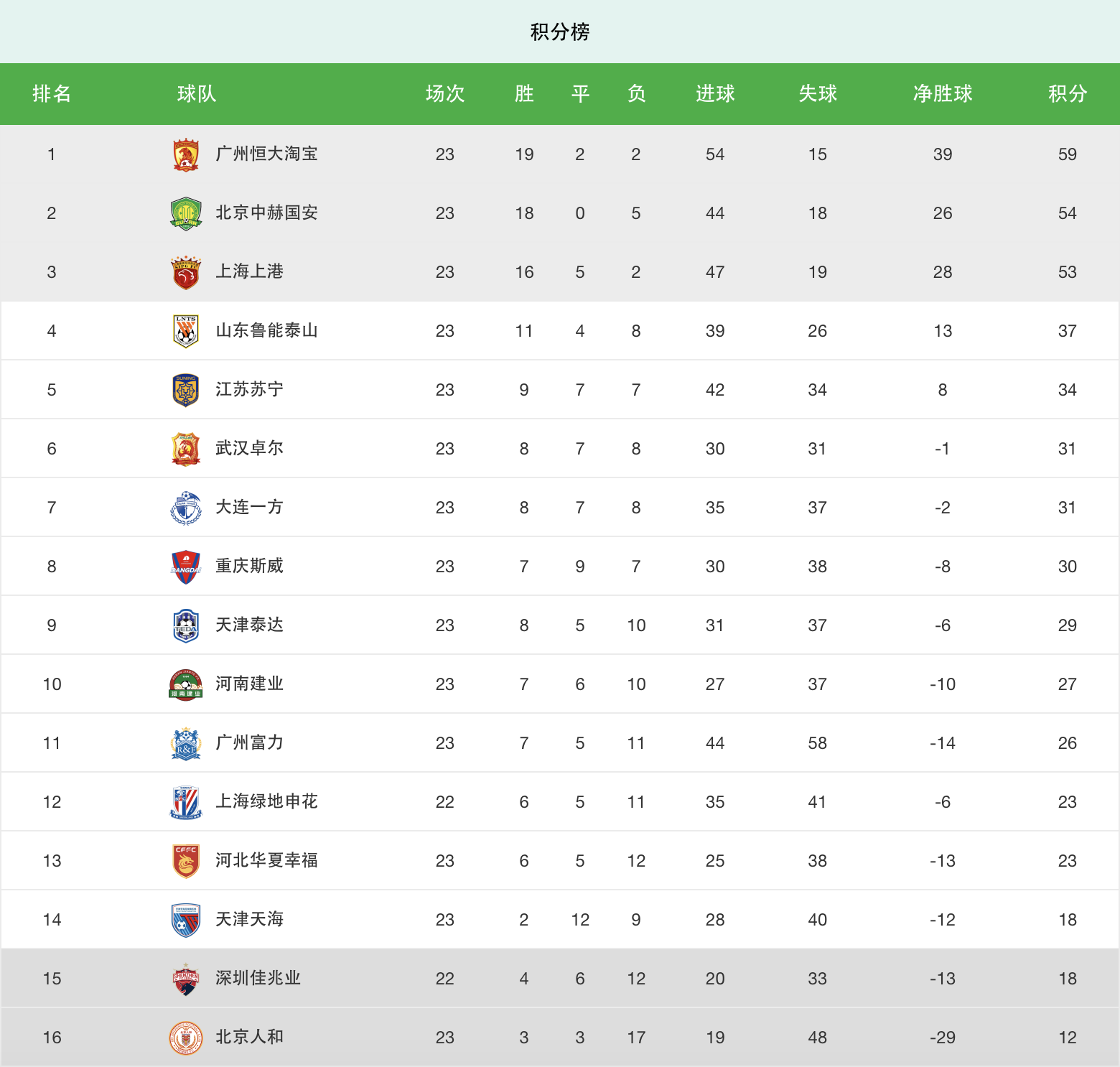Open the 大连一方 team name link

coord(249,508)
